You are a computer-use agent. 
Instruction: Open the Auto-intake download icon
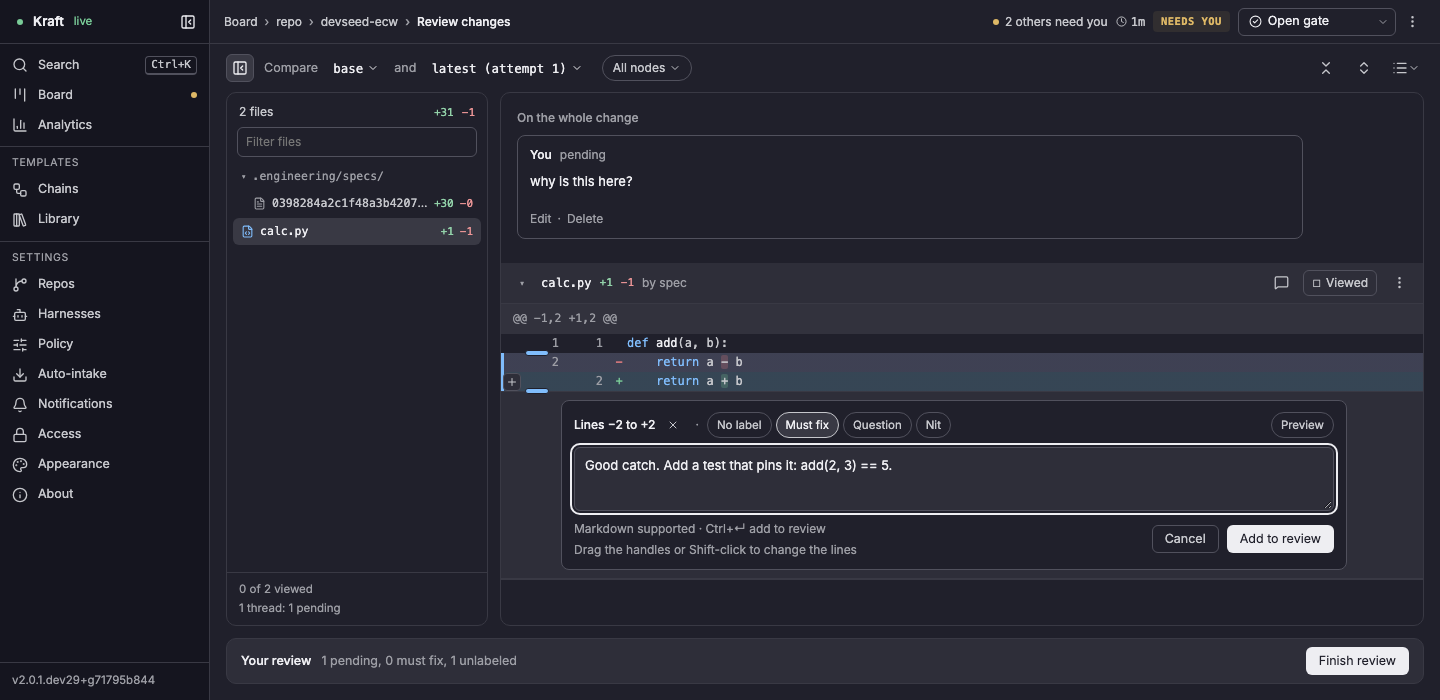[x=20, y=374]
